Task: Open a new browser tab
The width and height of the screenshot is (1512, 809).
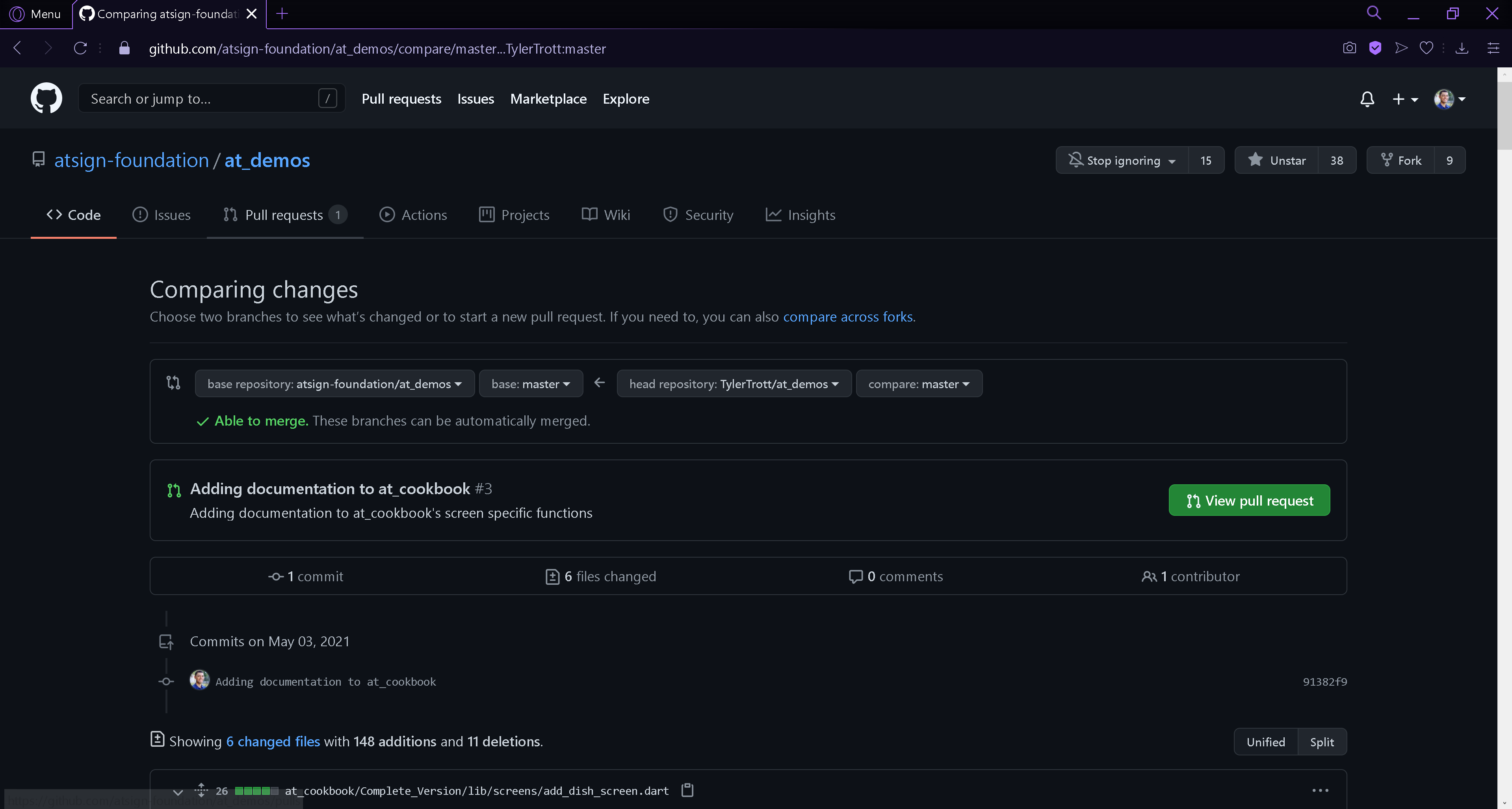Action: [282, 13]
